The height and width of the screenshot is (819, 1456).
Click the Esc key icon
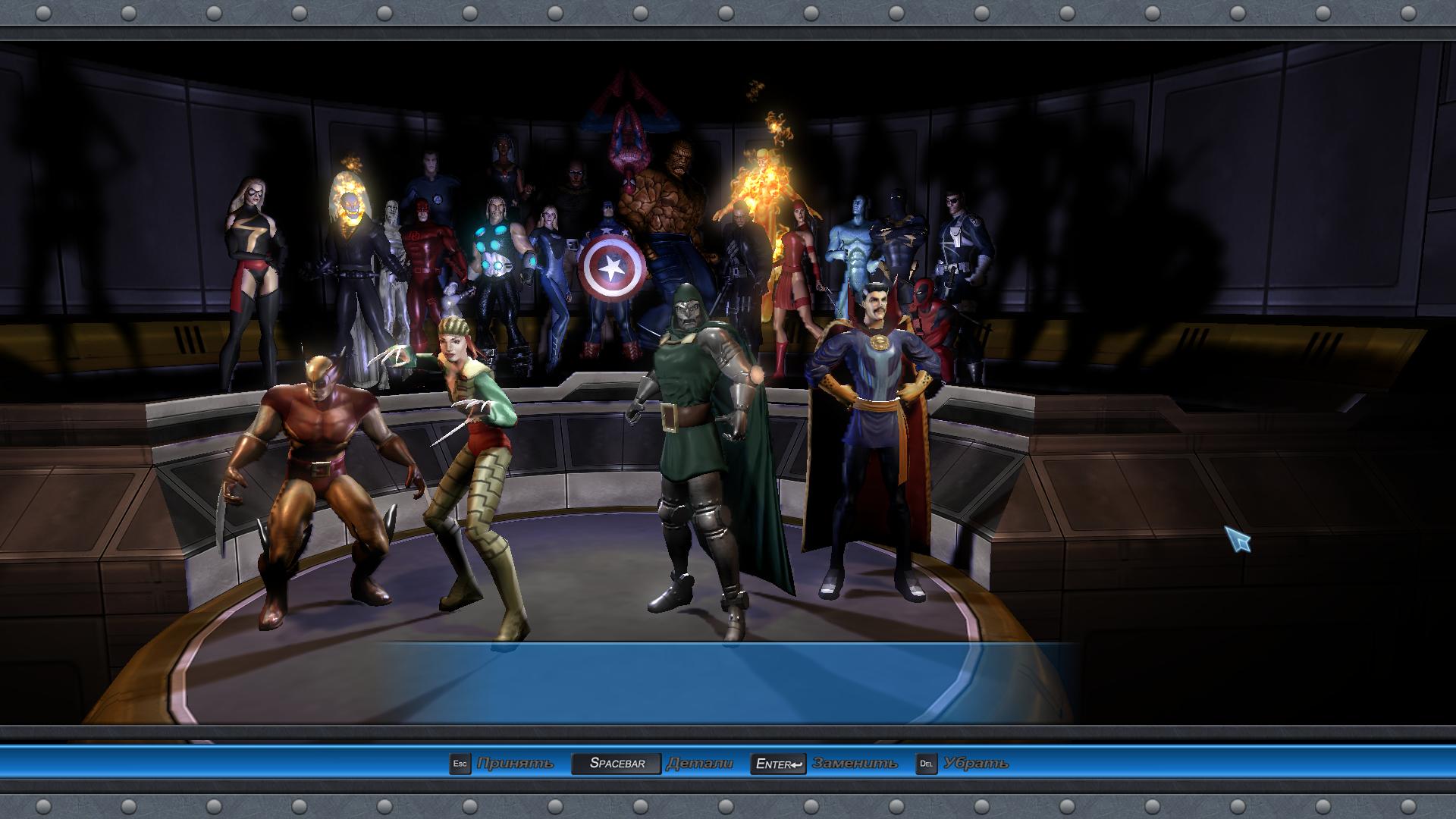460,764
